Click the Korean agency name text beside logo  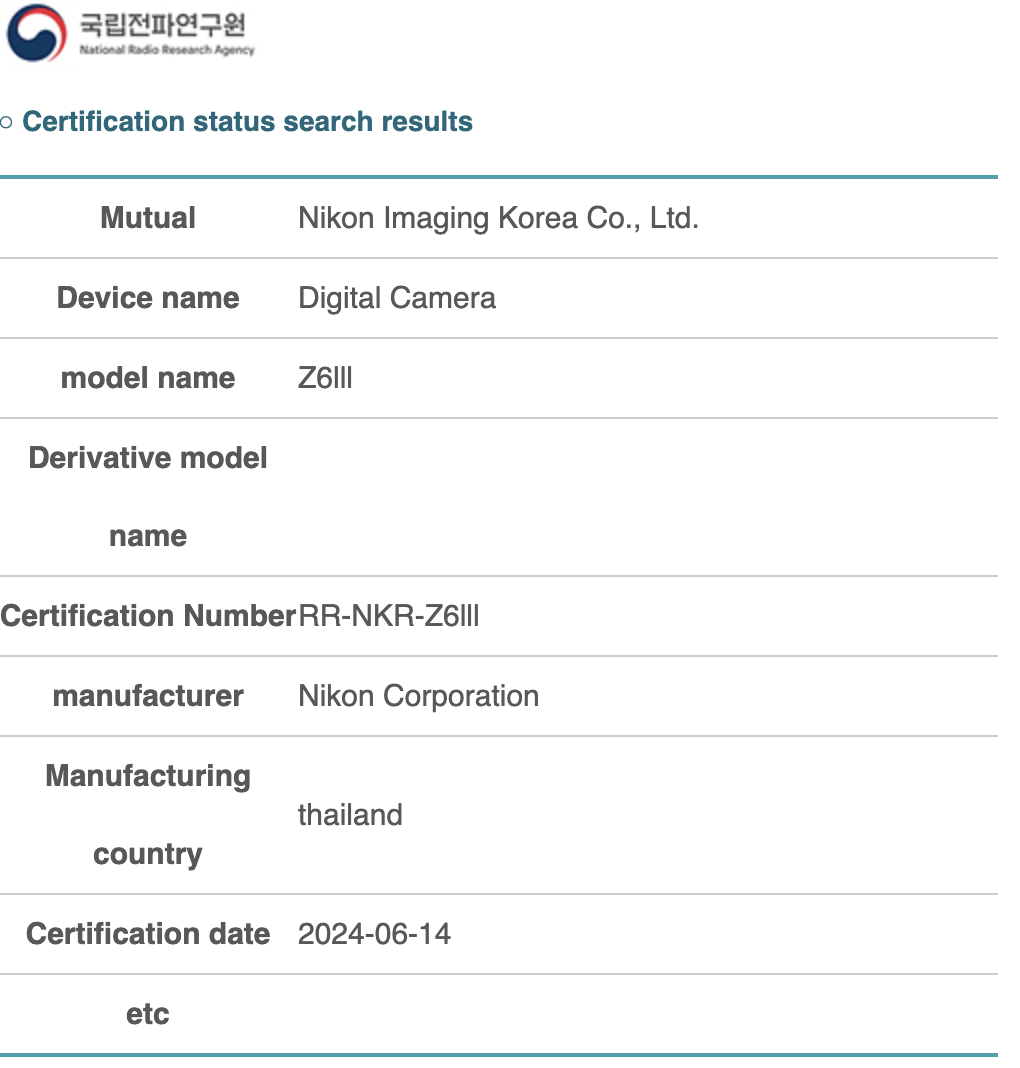167,24
